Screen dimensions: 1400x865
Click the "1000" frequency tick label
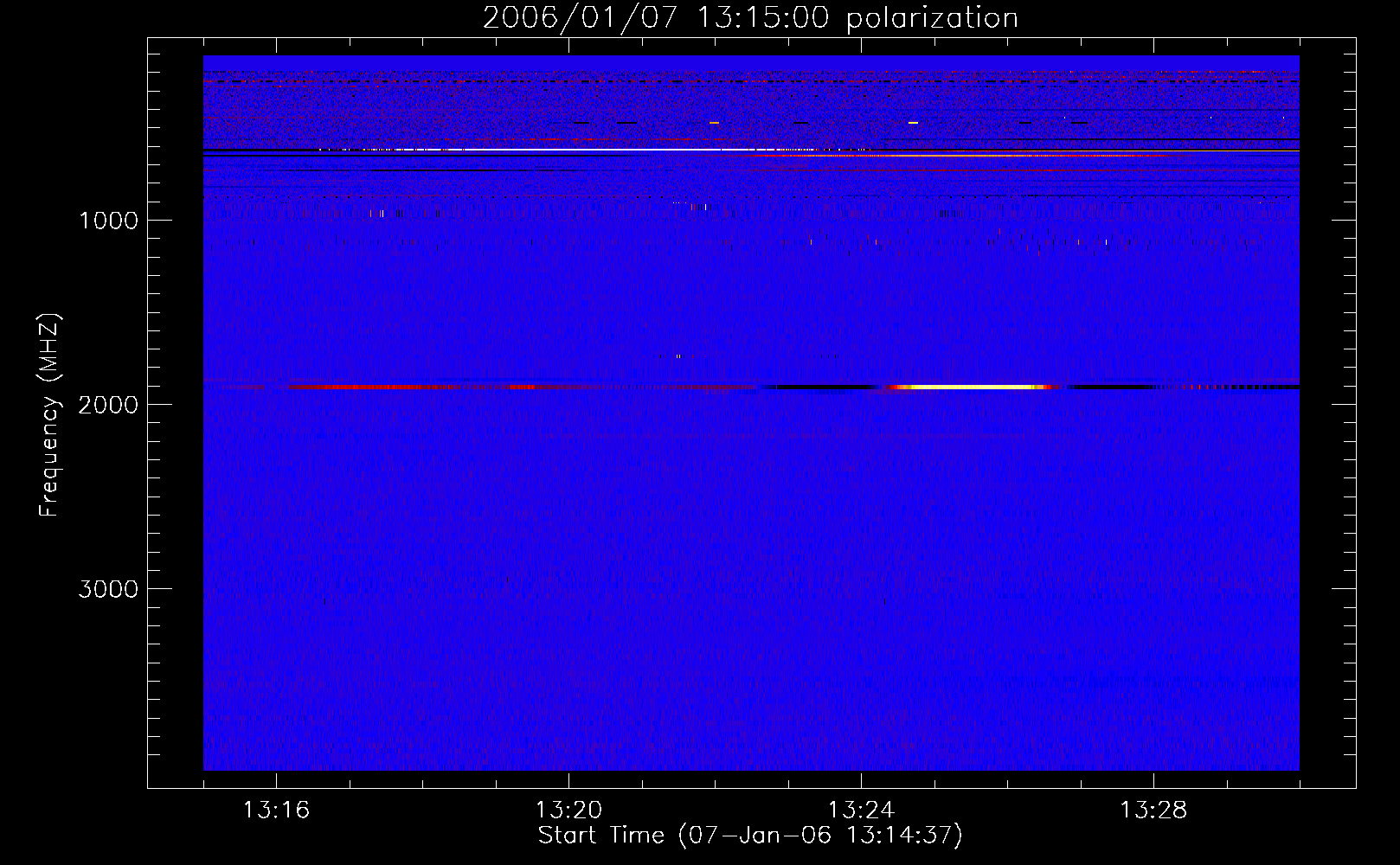(x=108, y=221)
